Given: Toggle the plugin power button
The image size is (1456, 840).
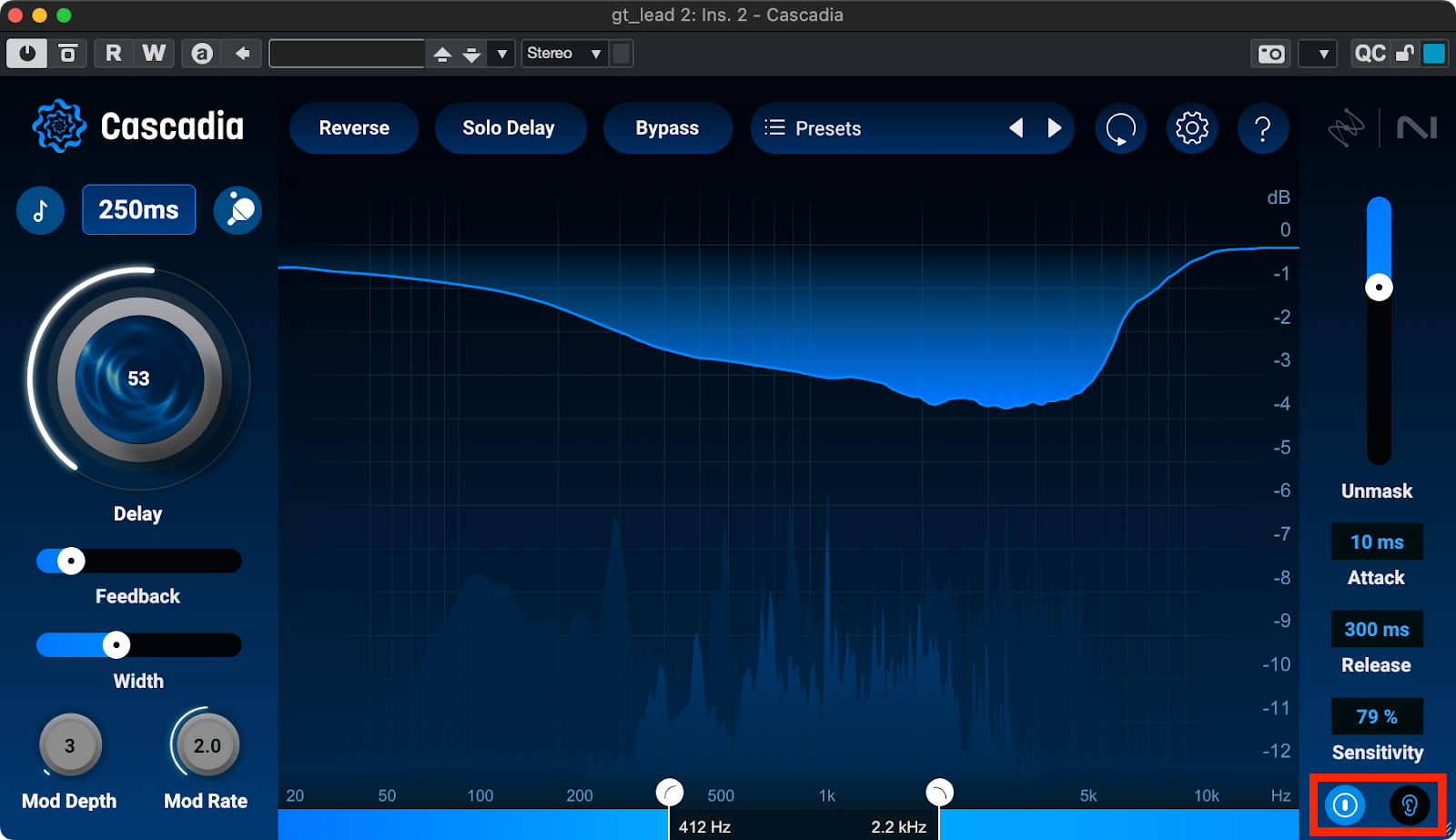Looking at the screenshot, I should click(x=27, y=54).
